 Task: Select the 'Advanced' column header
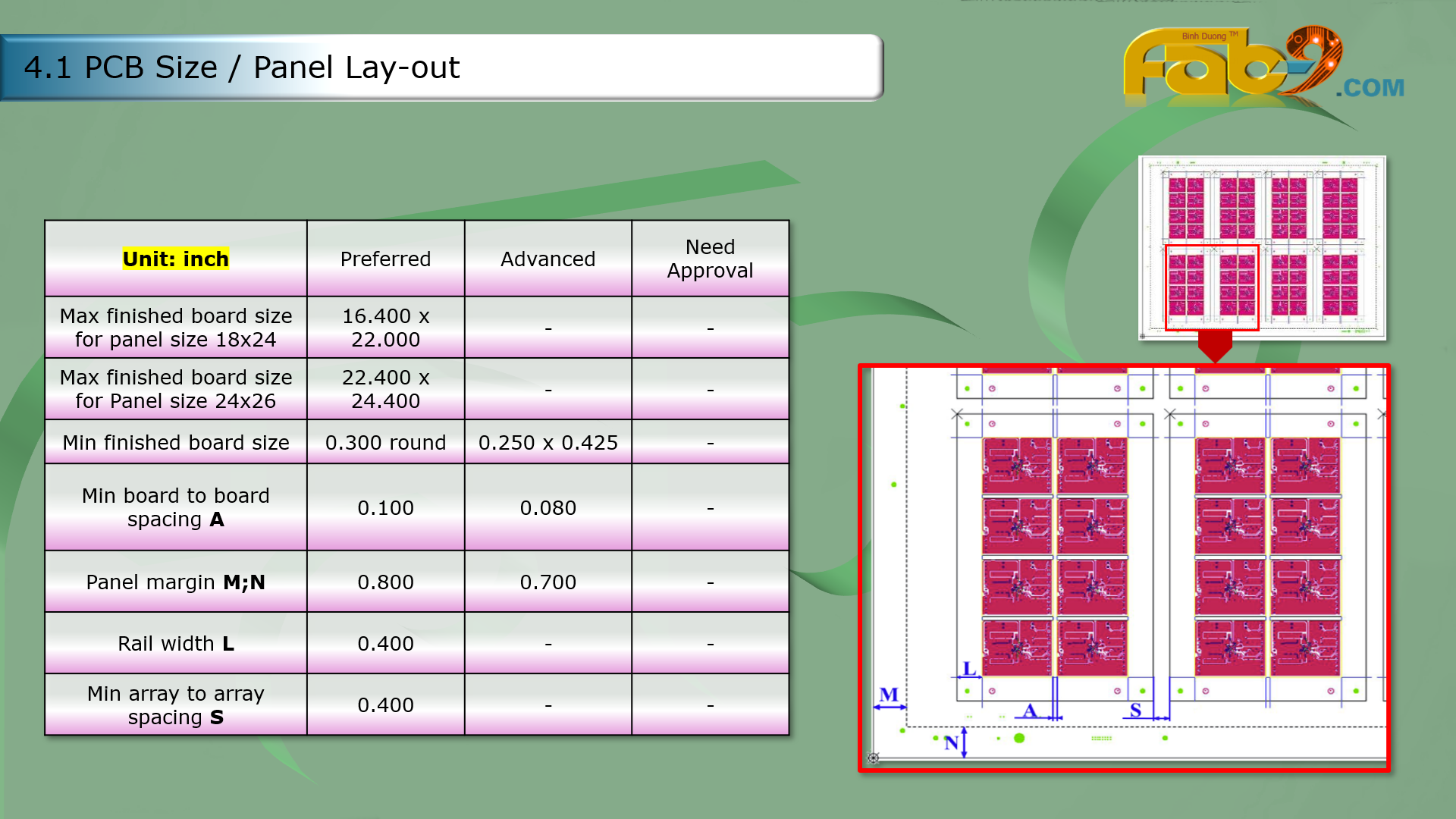548,259
